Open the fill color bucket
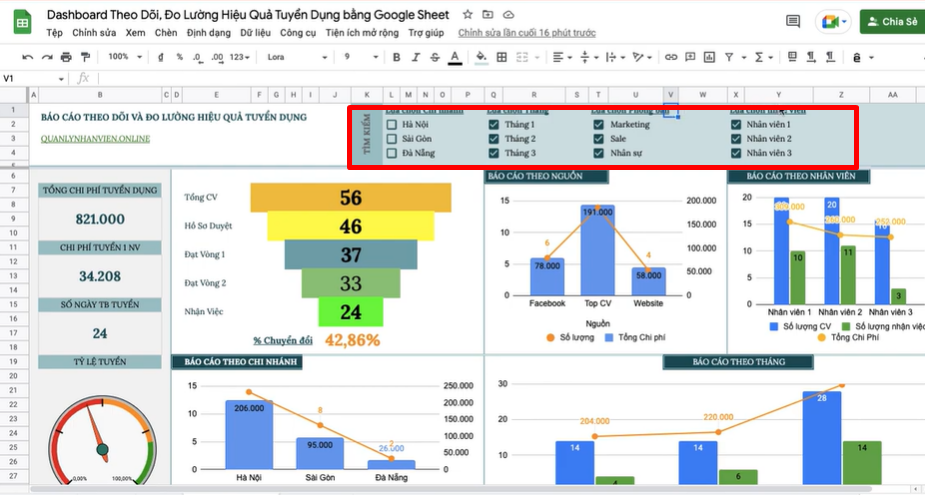This screenshot has height=495, width=925. [x=481, y=57]
